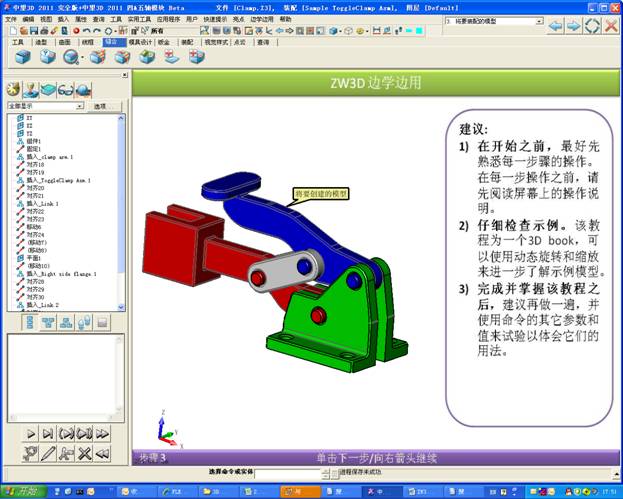The width and height of the screenshot is (623, 499).
Task: Click the New file icon in toolbar
Action: point(14,31)
